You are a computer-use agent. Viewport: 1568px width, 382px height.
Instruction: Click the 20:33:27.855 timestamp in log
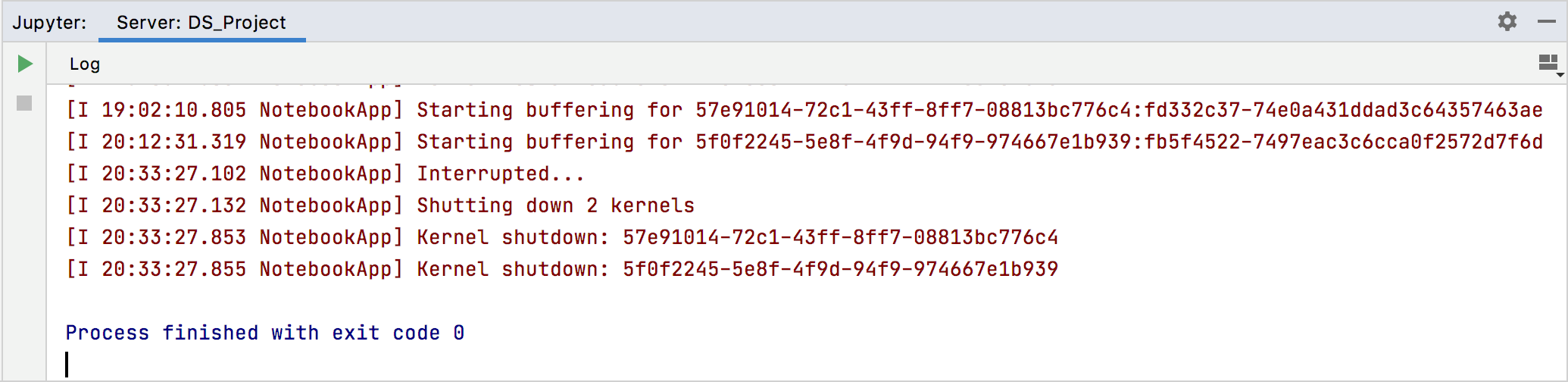[x=173, y=269]
